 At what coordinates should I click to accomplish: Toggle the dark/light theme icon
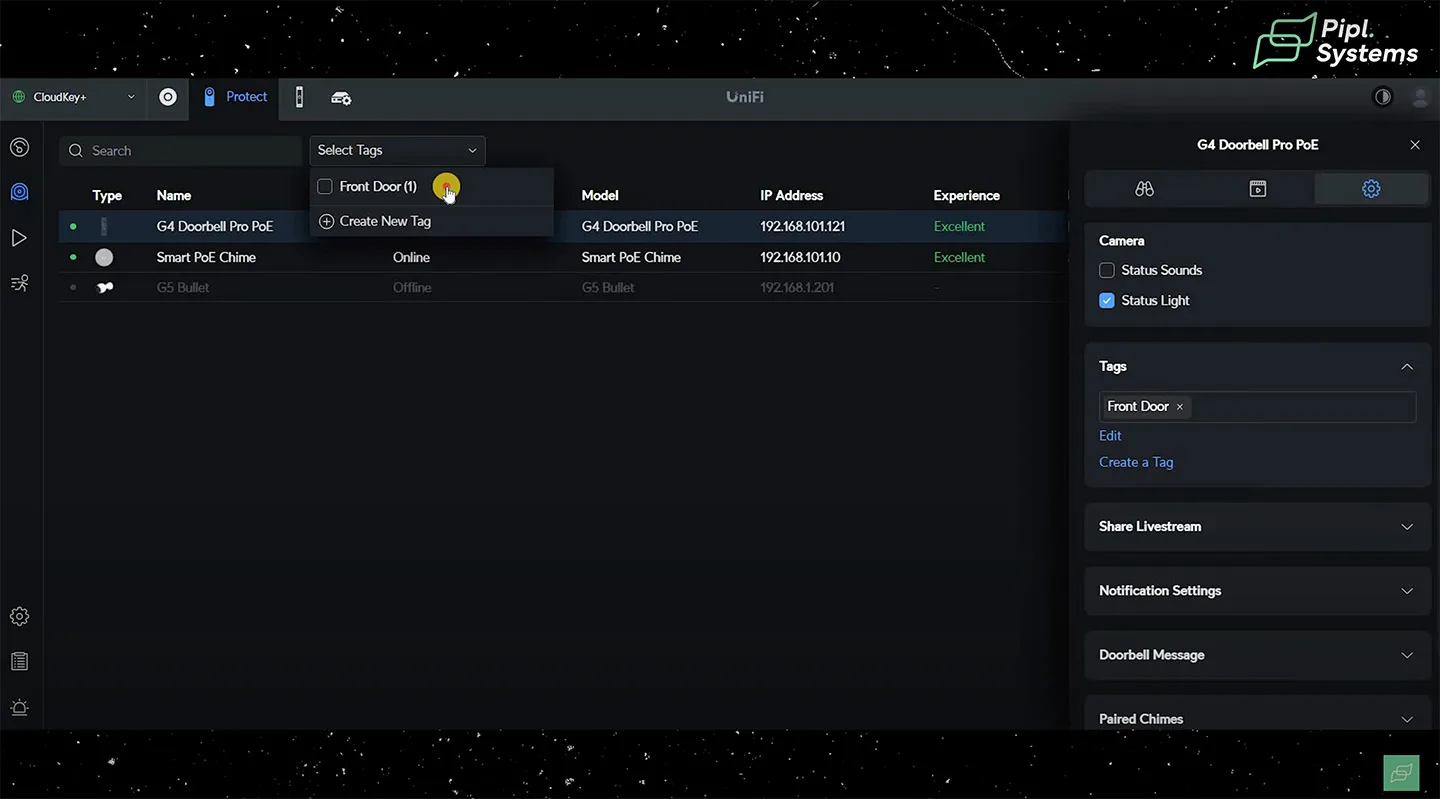1383,97
